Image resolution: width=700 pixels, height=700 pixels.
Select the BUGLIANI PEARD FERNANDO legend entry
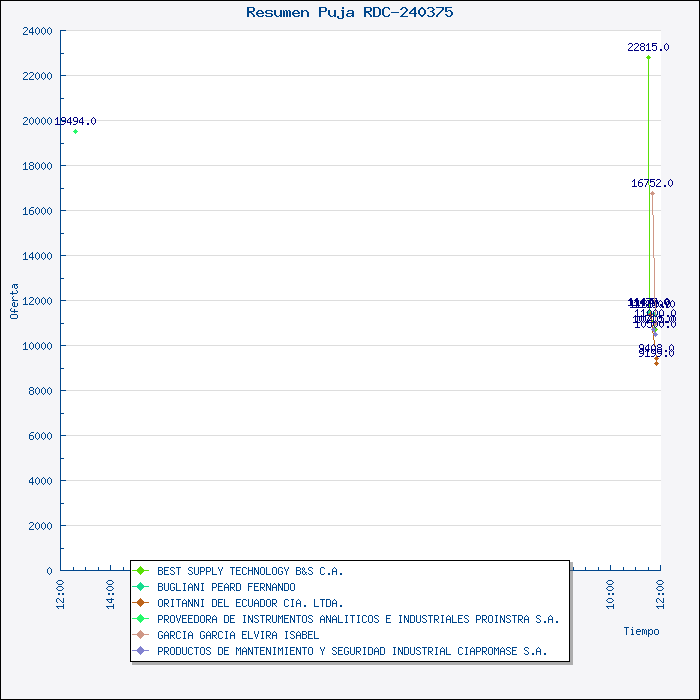click(226, 587)
